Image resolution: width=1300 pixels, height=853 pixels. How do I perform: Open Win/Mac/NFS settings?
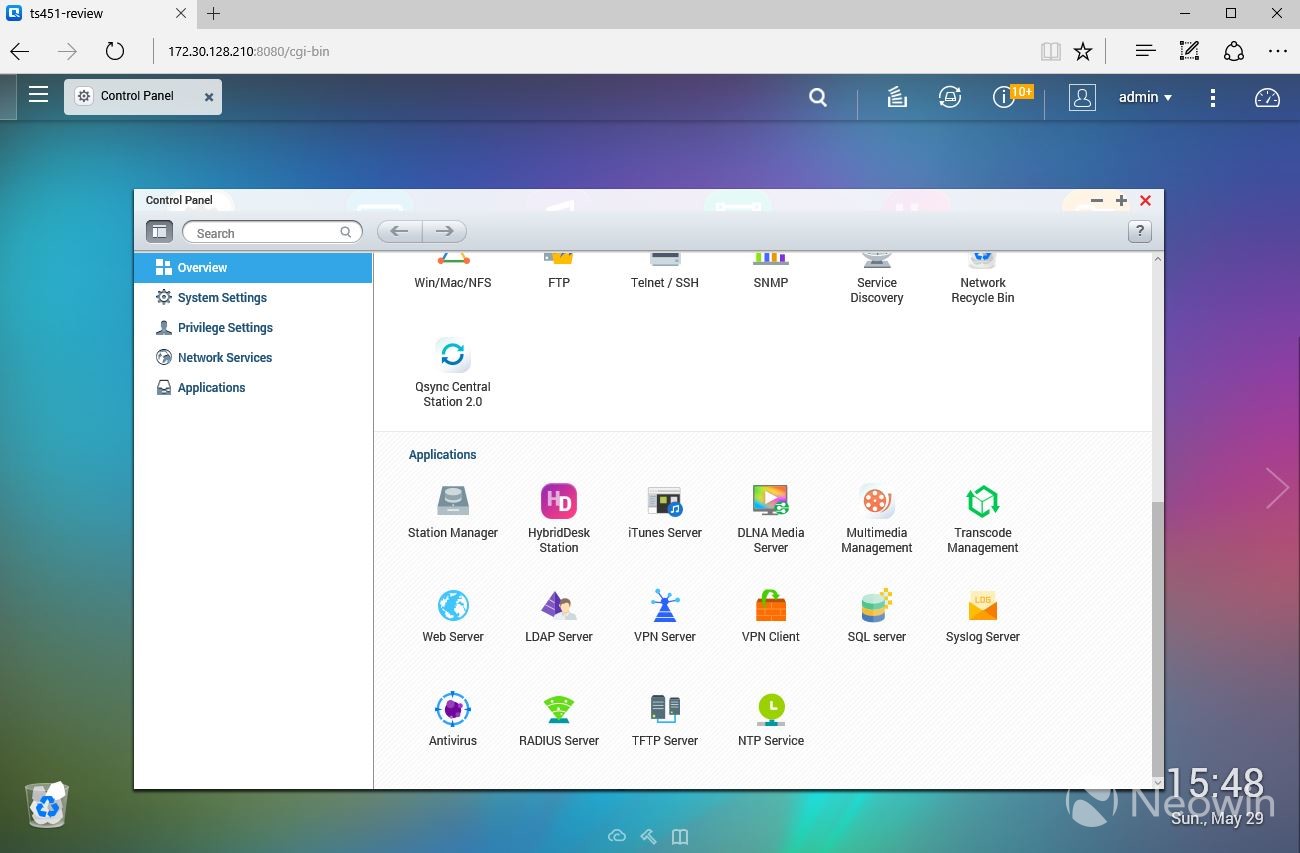point(452,272)
